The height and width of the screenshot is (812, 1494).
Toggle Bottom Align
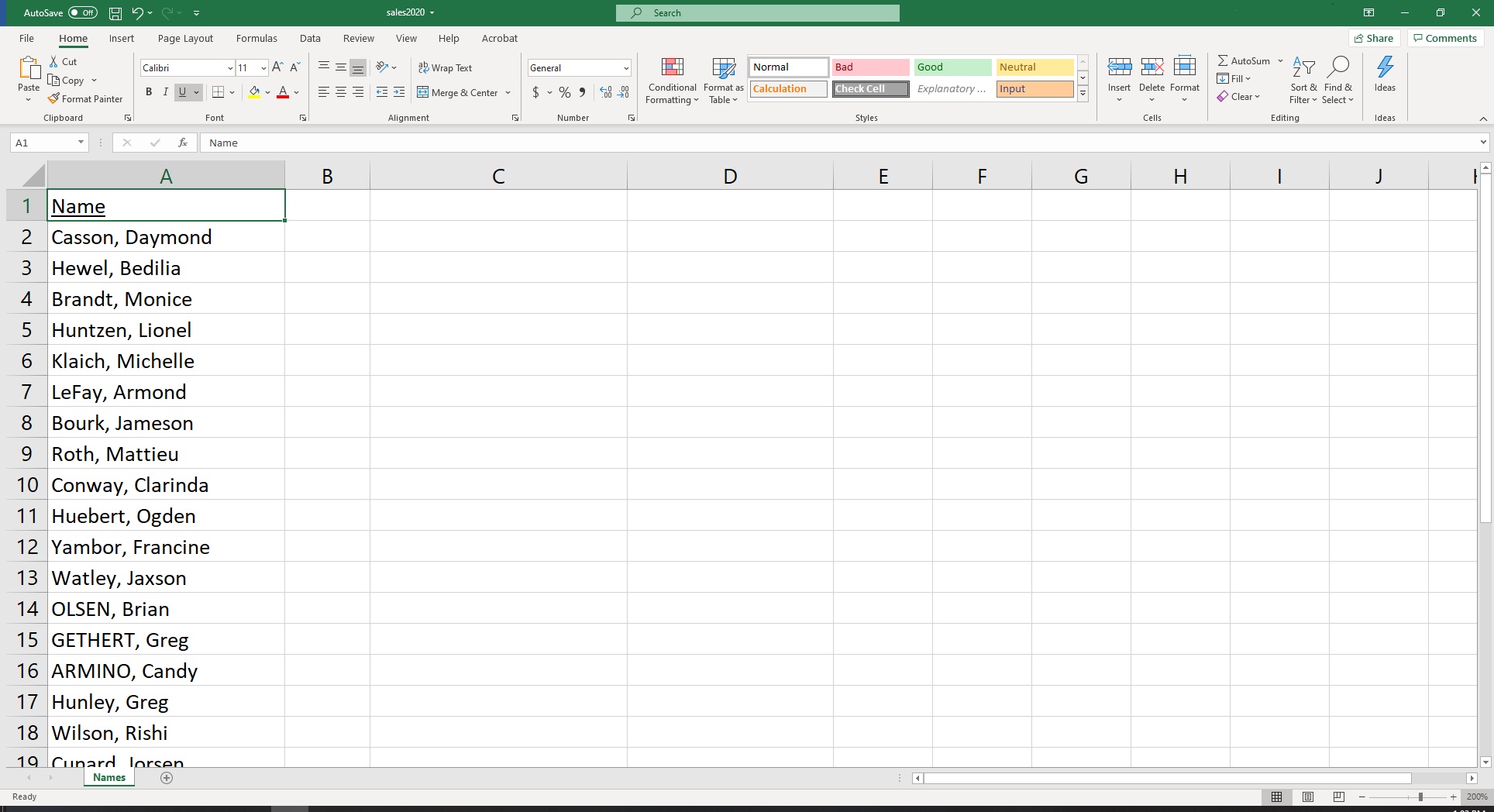click(358, 67)
